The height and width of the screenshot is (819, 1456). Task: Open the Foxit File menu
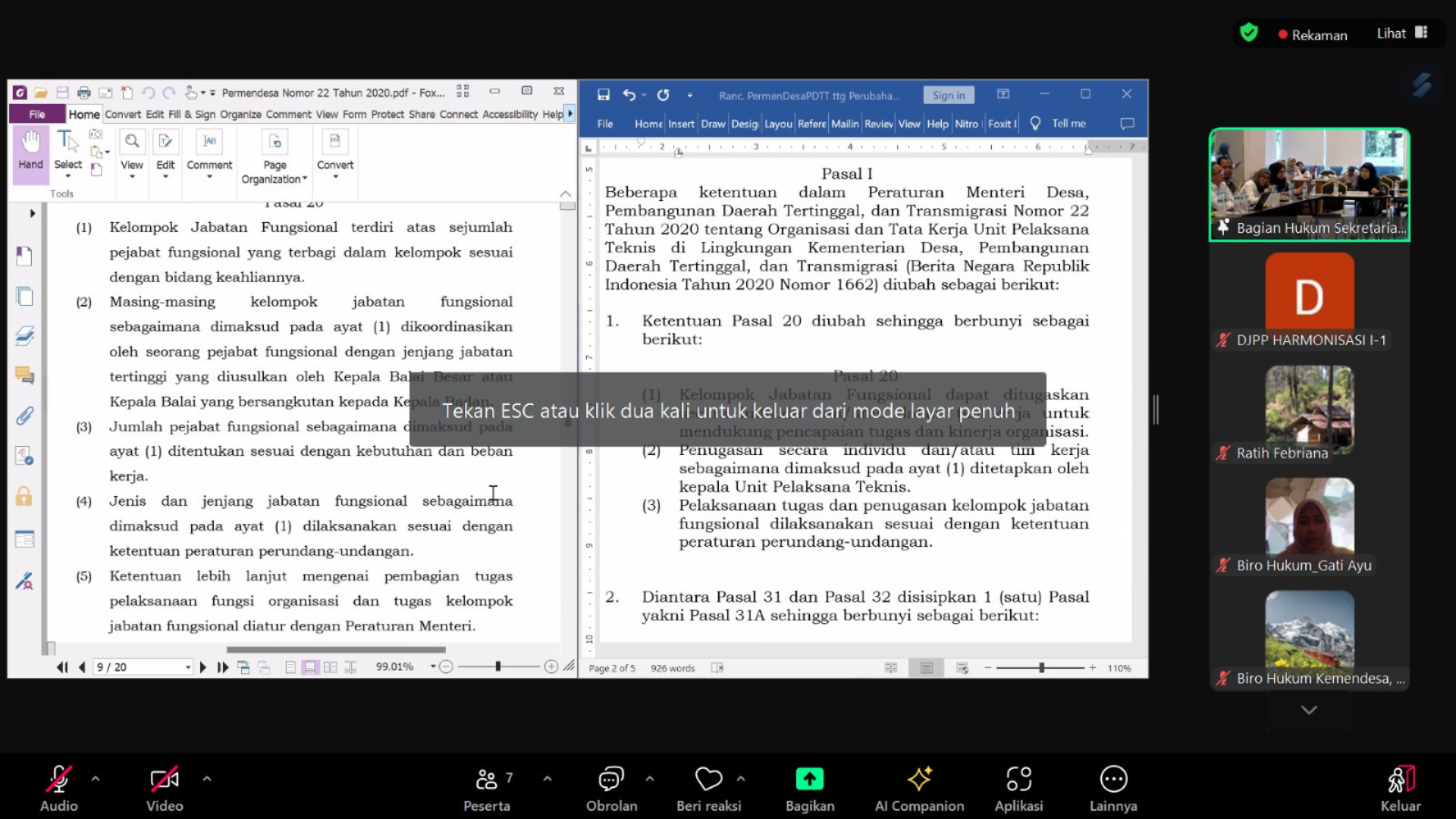pyautogui.click(x=36, y=115)
